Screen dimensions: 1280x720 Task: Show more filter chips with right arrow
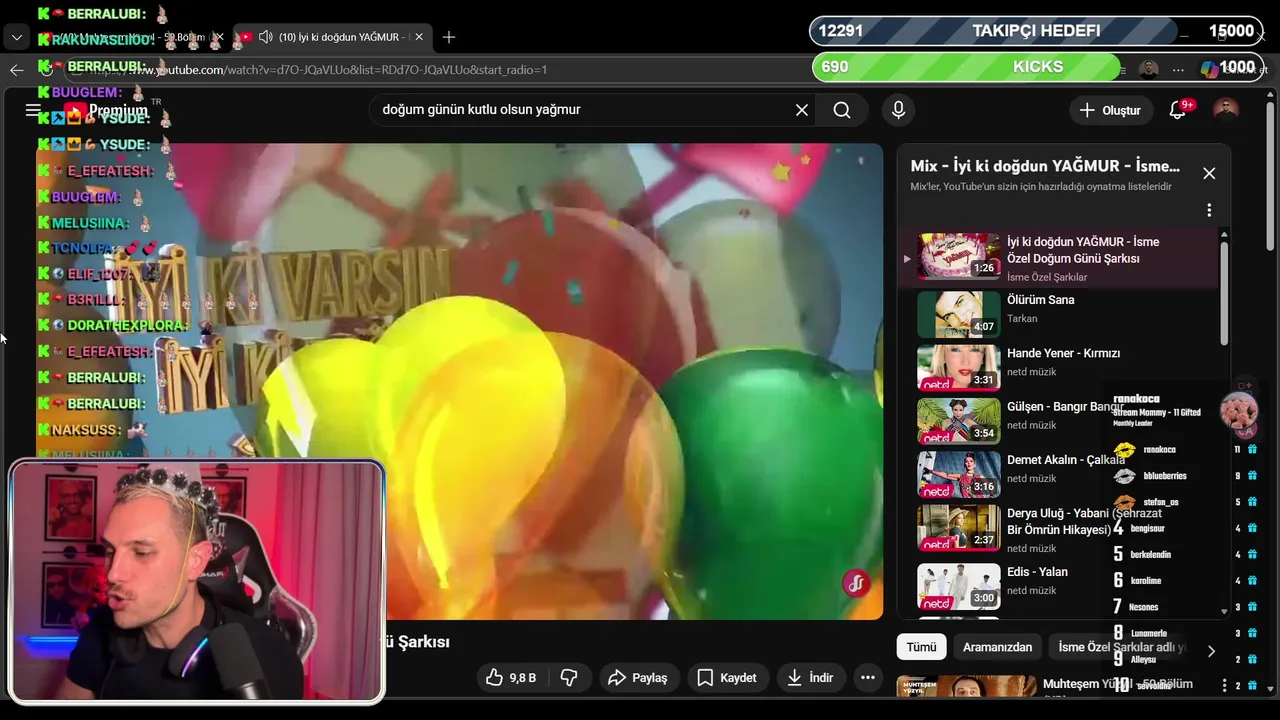point(1211,651)
